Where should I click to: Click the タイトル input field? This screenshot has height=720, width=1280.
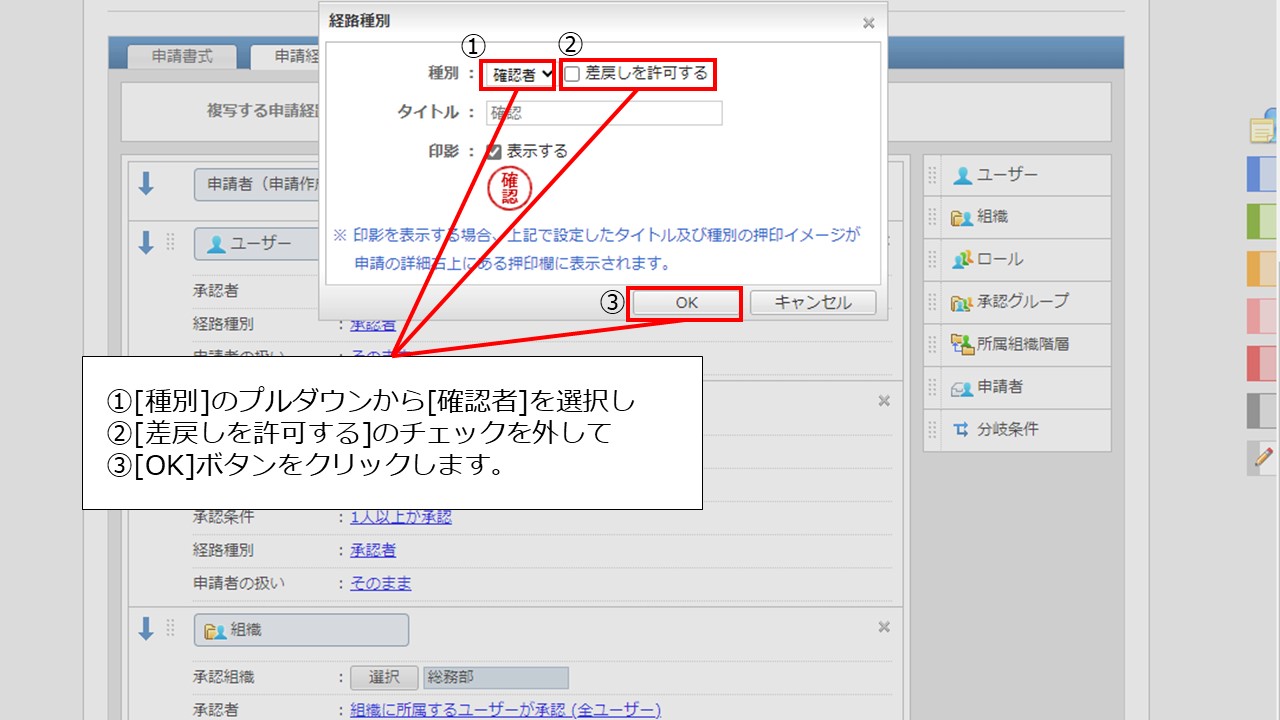[x=604, y=113]
